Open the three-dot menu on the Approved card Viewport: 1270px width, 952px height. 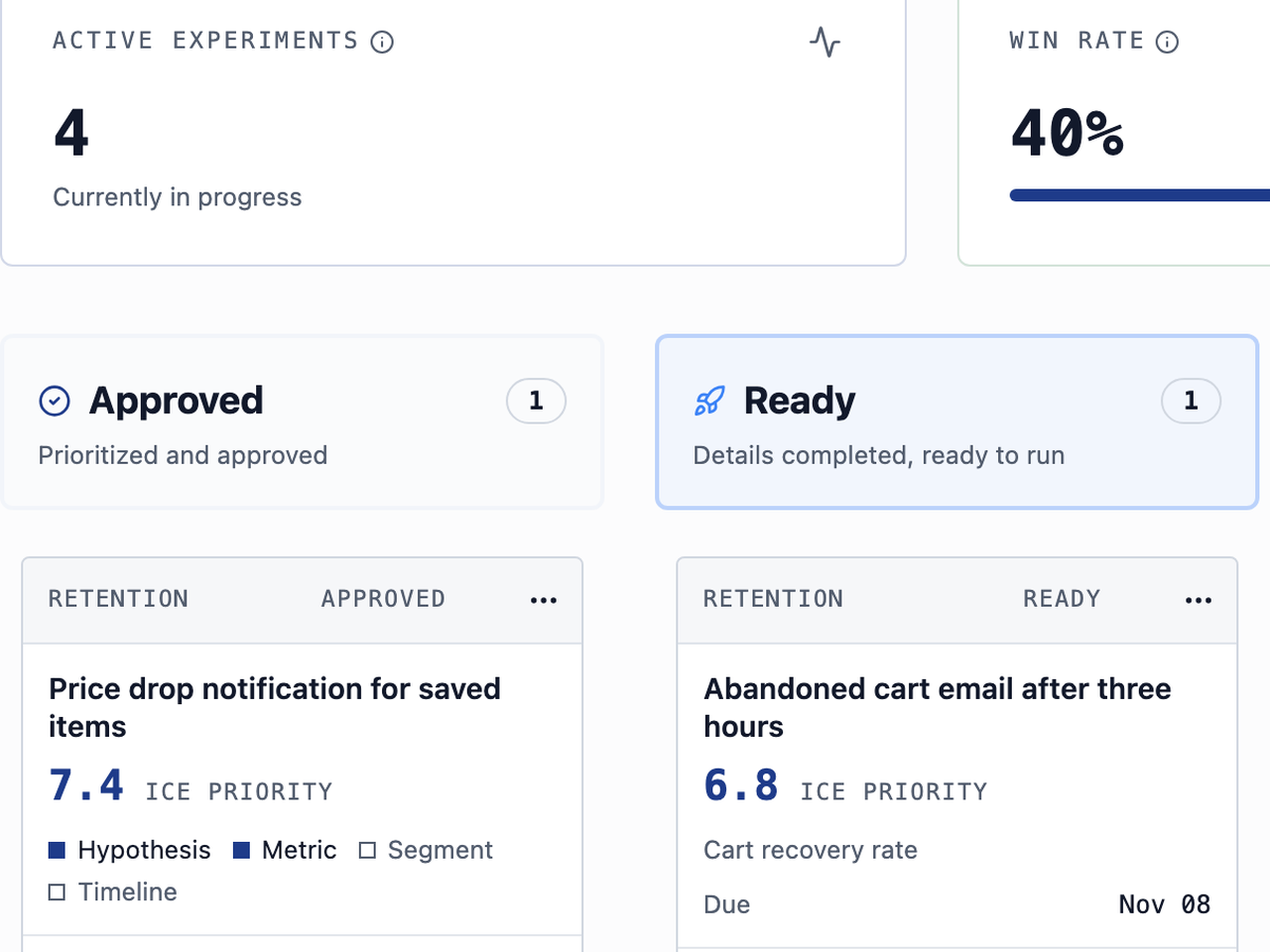coord(544,600)
